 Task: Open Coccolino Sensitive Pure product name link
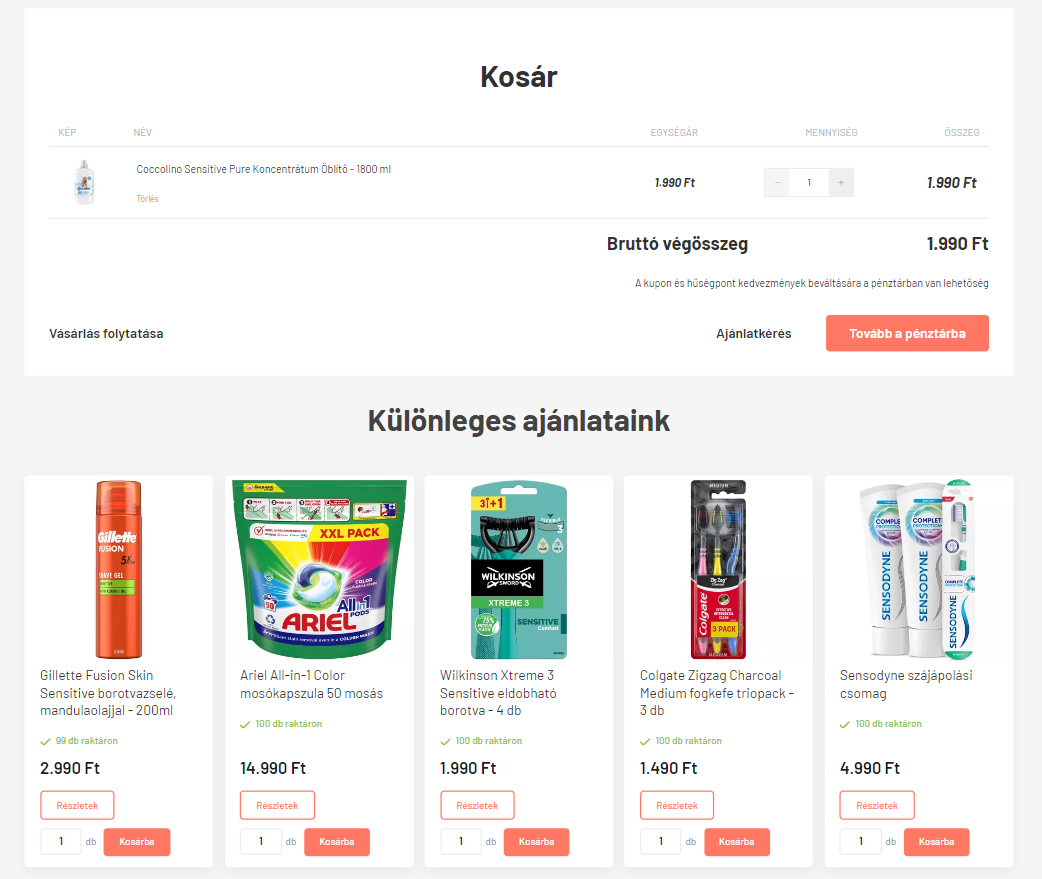click(x=264, y=169)
